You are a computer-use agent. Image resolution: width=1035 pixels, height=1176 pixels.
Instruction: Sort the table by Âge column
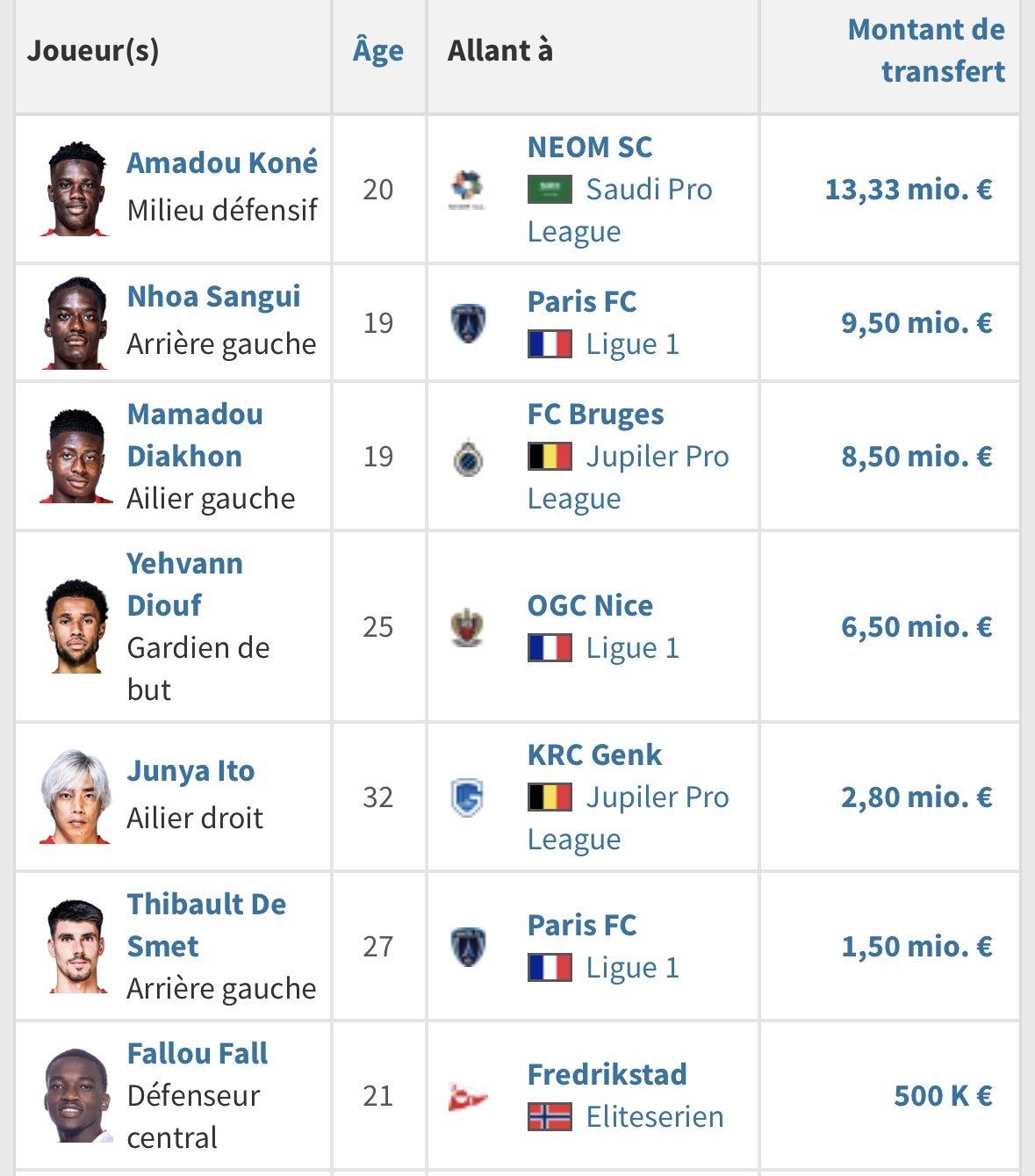point(378,51)
